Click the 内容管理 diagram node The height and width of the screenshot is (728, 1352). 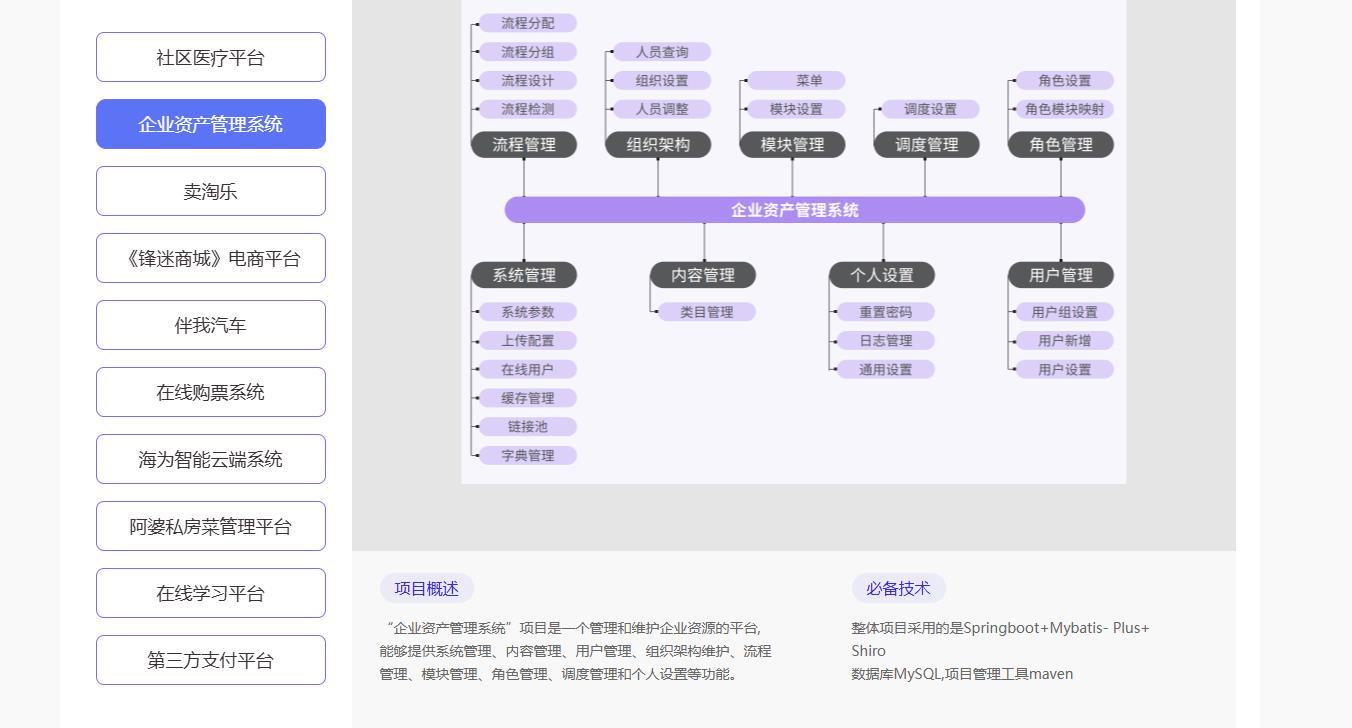click(x=703, y=275)
